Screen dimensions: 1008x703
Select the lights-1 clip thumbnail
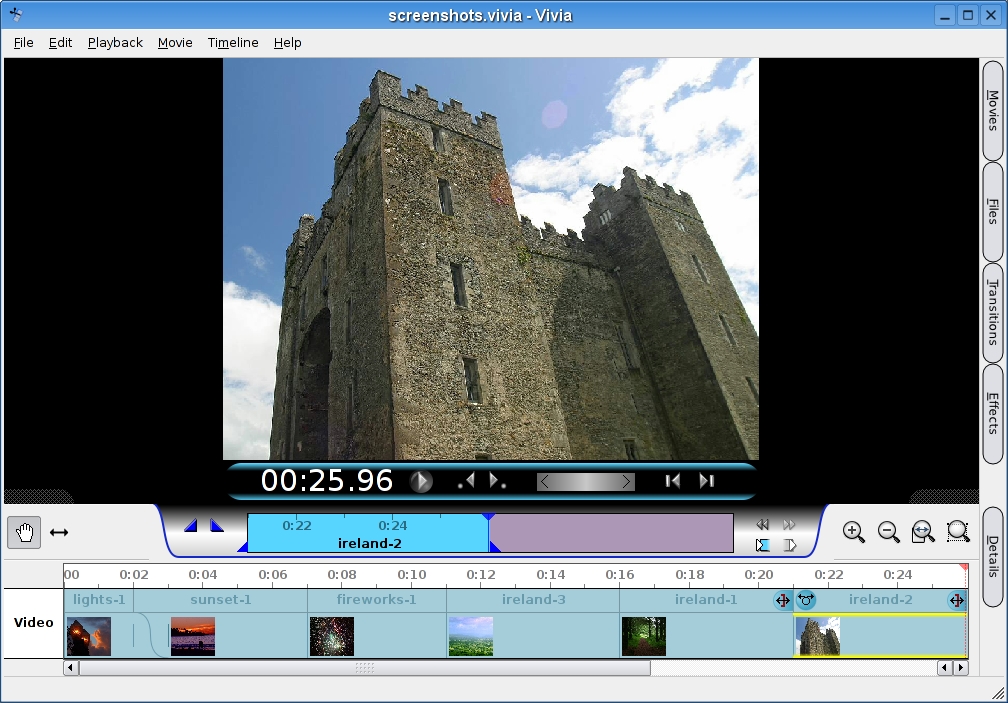click(x=89, y=636)
